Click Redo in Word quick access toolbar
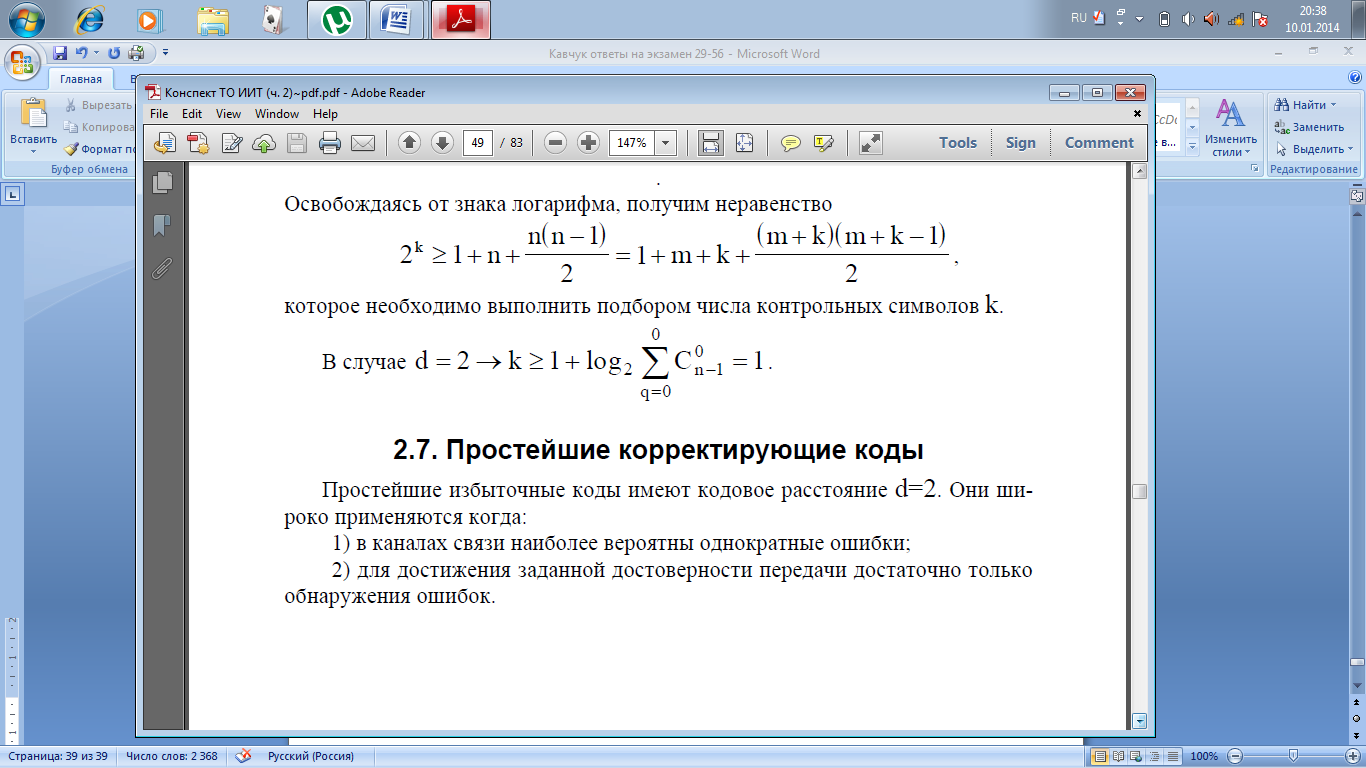 [113, 53]
